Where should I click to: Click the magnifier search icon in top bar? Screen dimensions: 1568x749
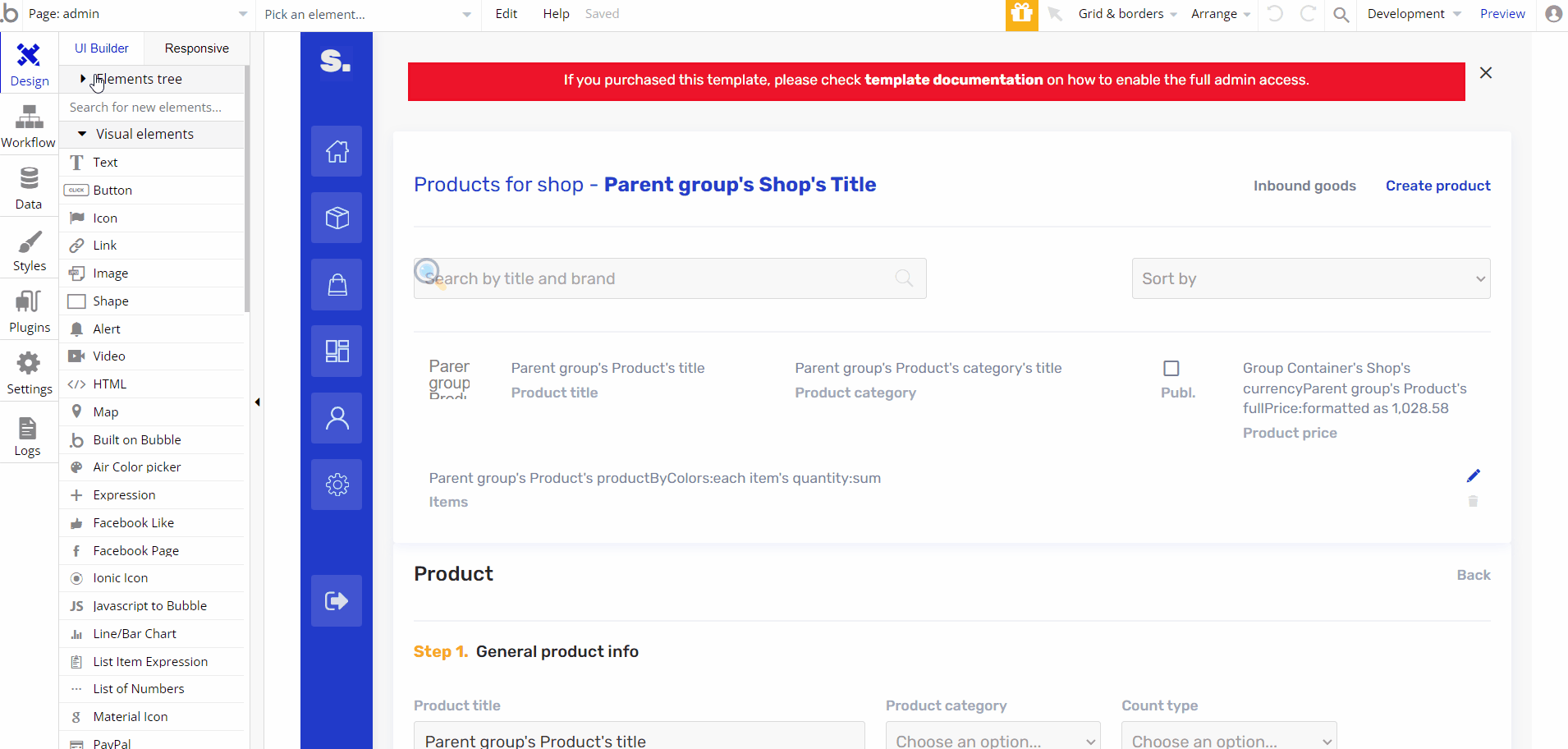[x=1341, y=14]
